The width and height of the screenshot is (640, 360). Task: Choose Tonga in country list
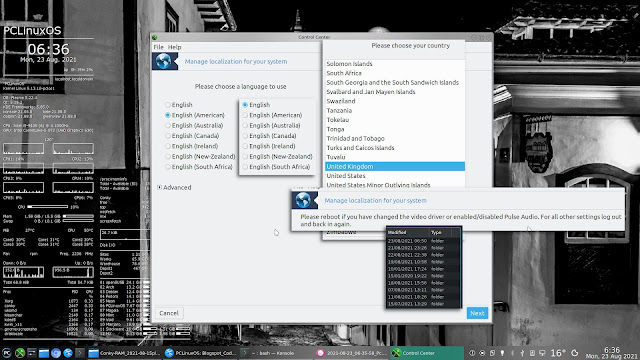pyautogui.click(x=395, y=129)
